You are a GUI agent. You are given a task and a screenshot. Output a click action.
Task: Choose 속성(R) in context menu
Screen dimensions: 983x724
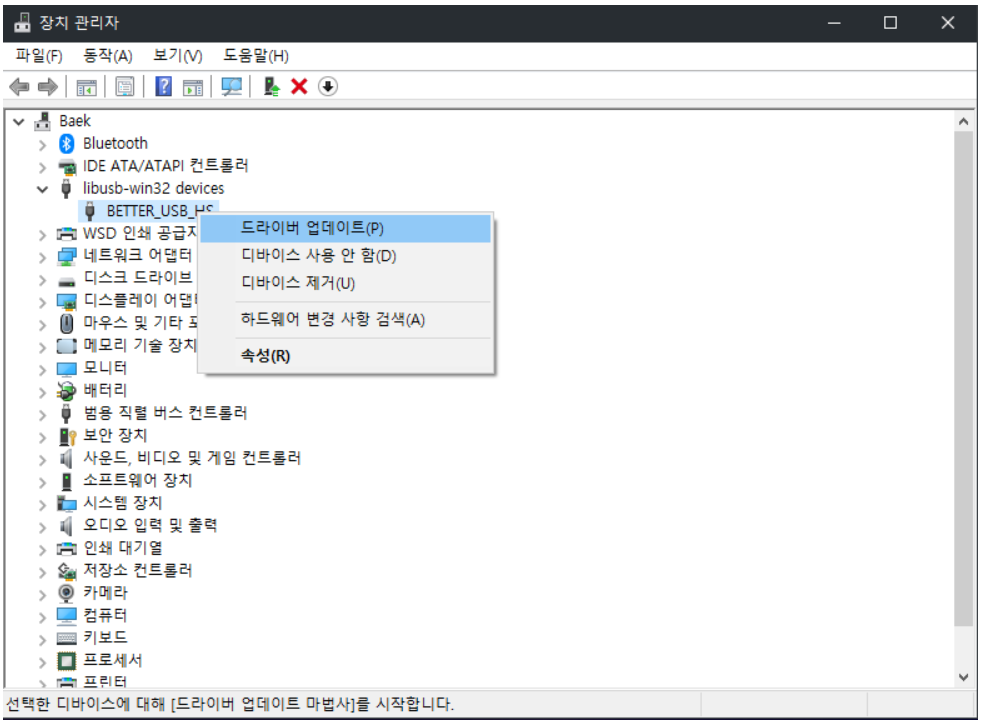(x=345, y=356)
